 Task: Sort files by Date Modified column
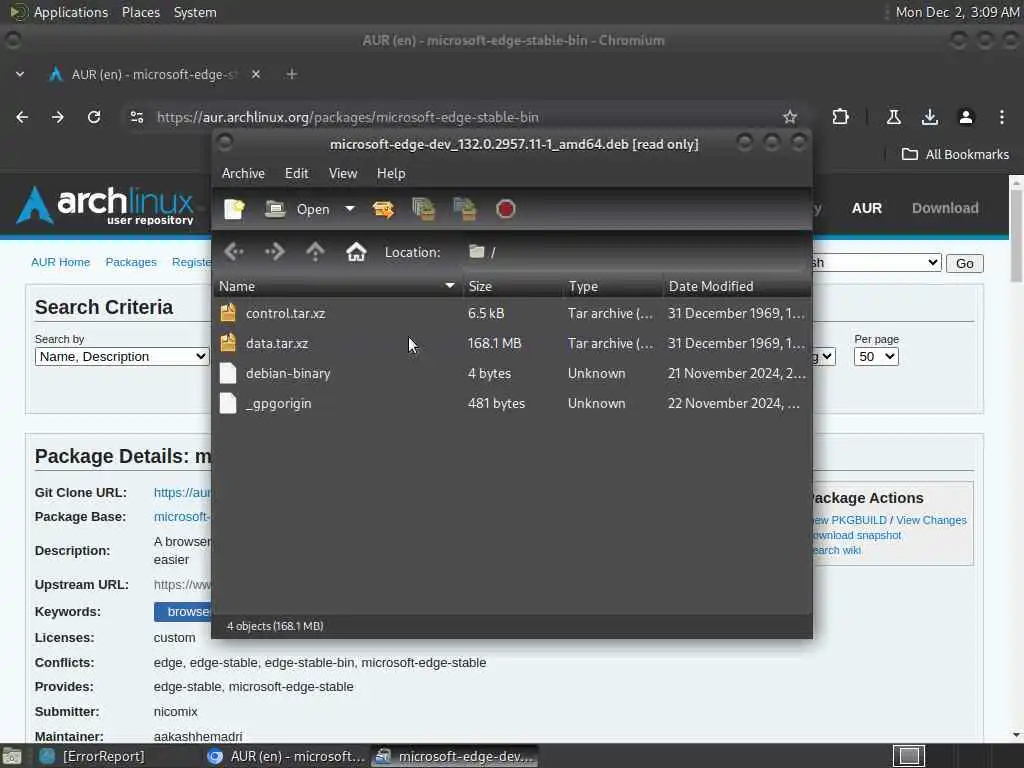[737, 286]
